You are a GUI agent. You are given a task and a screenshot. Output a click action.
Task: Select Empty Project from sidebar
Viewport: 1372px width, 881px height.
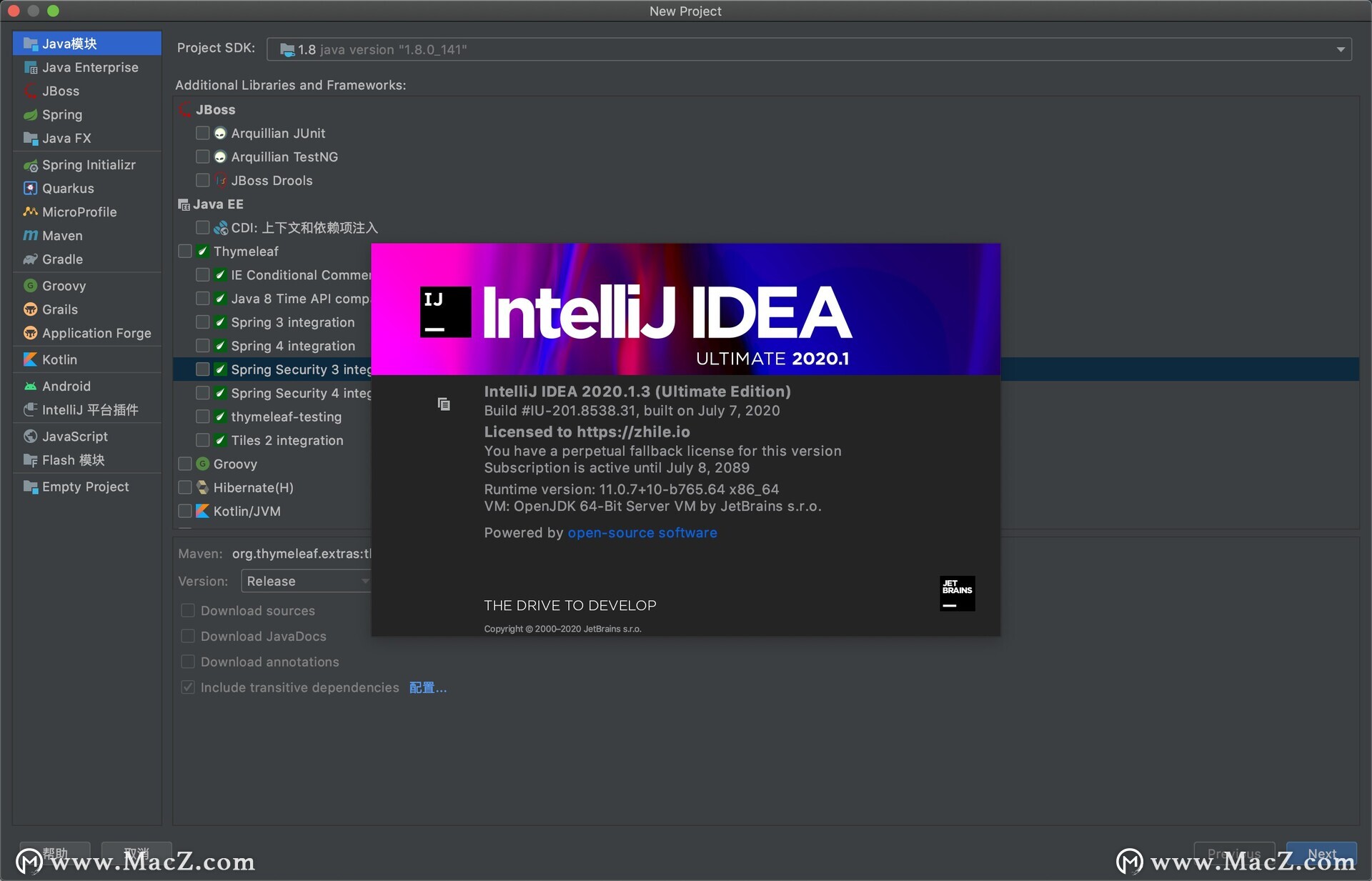click(84, 487)
